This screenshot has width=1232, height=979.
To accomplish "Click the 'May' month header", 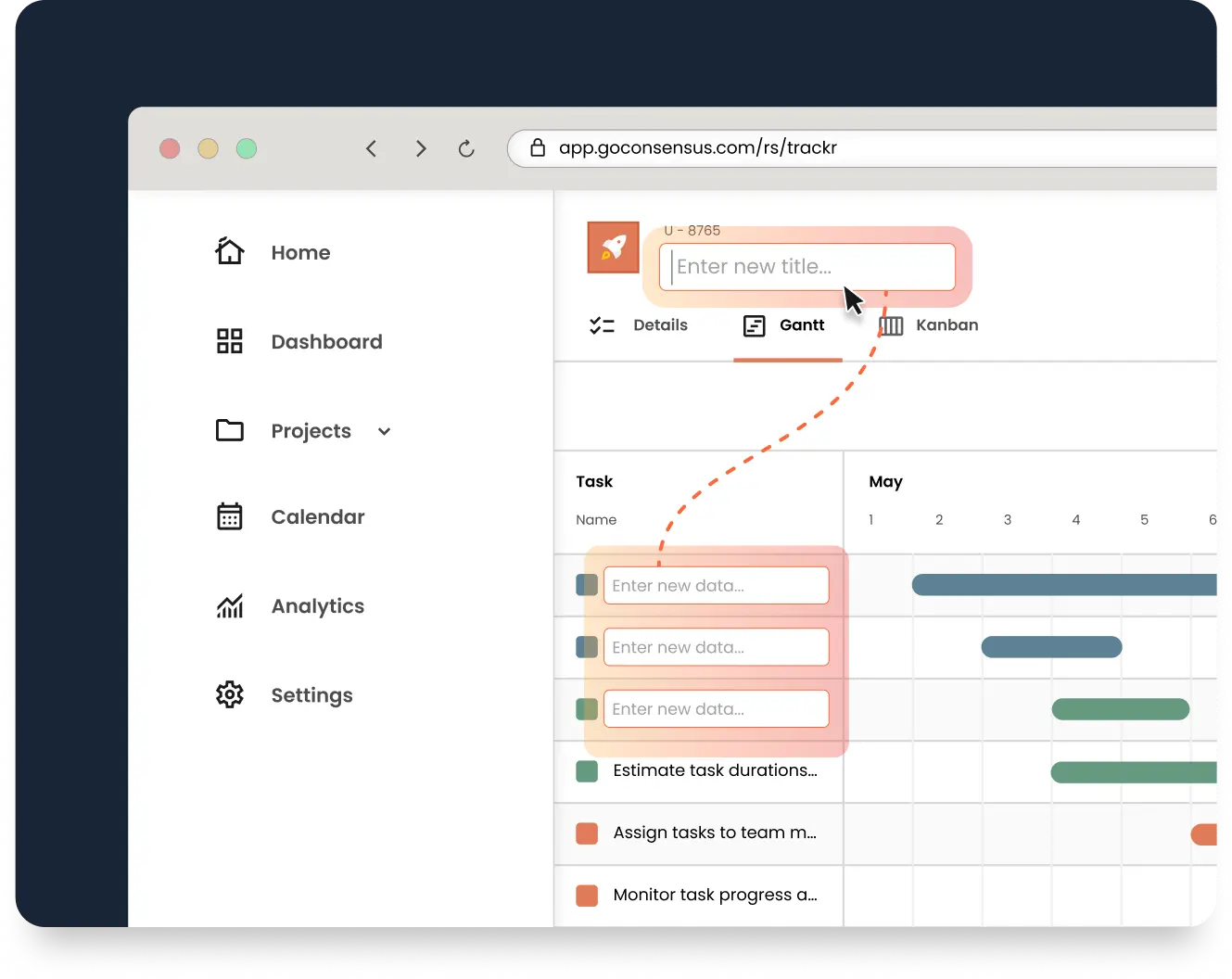I will coord(885,482).
